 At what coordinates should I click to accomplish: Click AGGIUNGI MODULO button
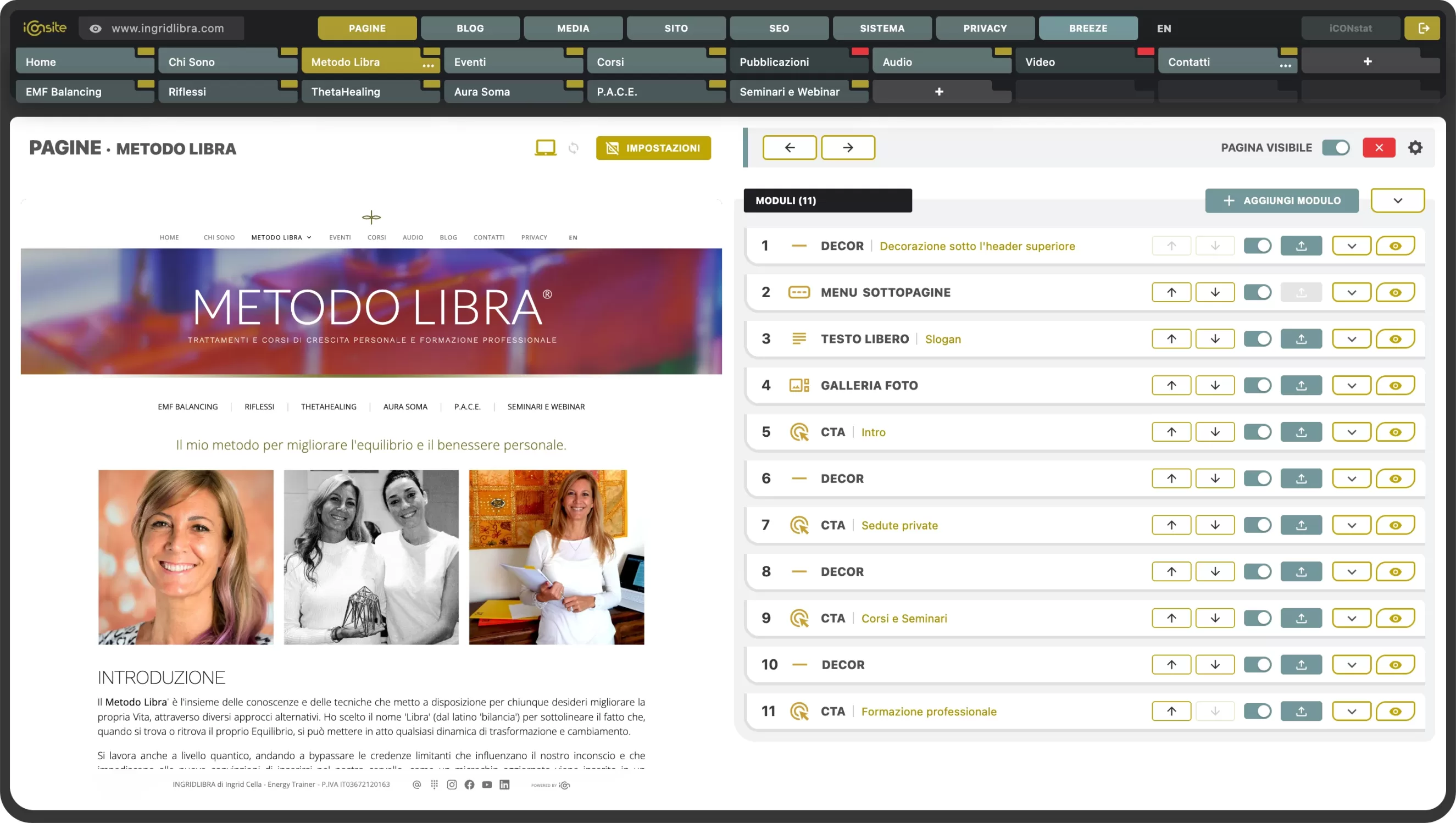(1282, 201)
